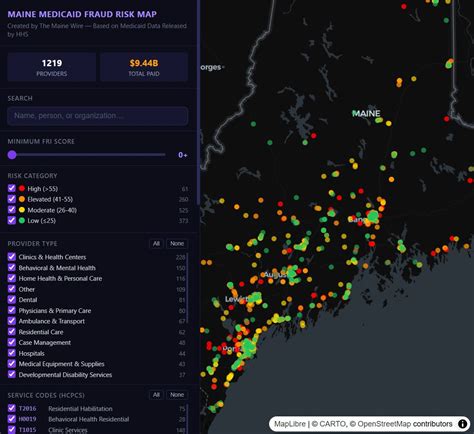This screenshot has width=474, height=434.
Task: Click the yellow Moderate risk legend dot
Action: click(x=22, y=210)
